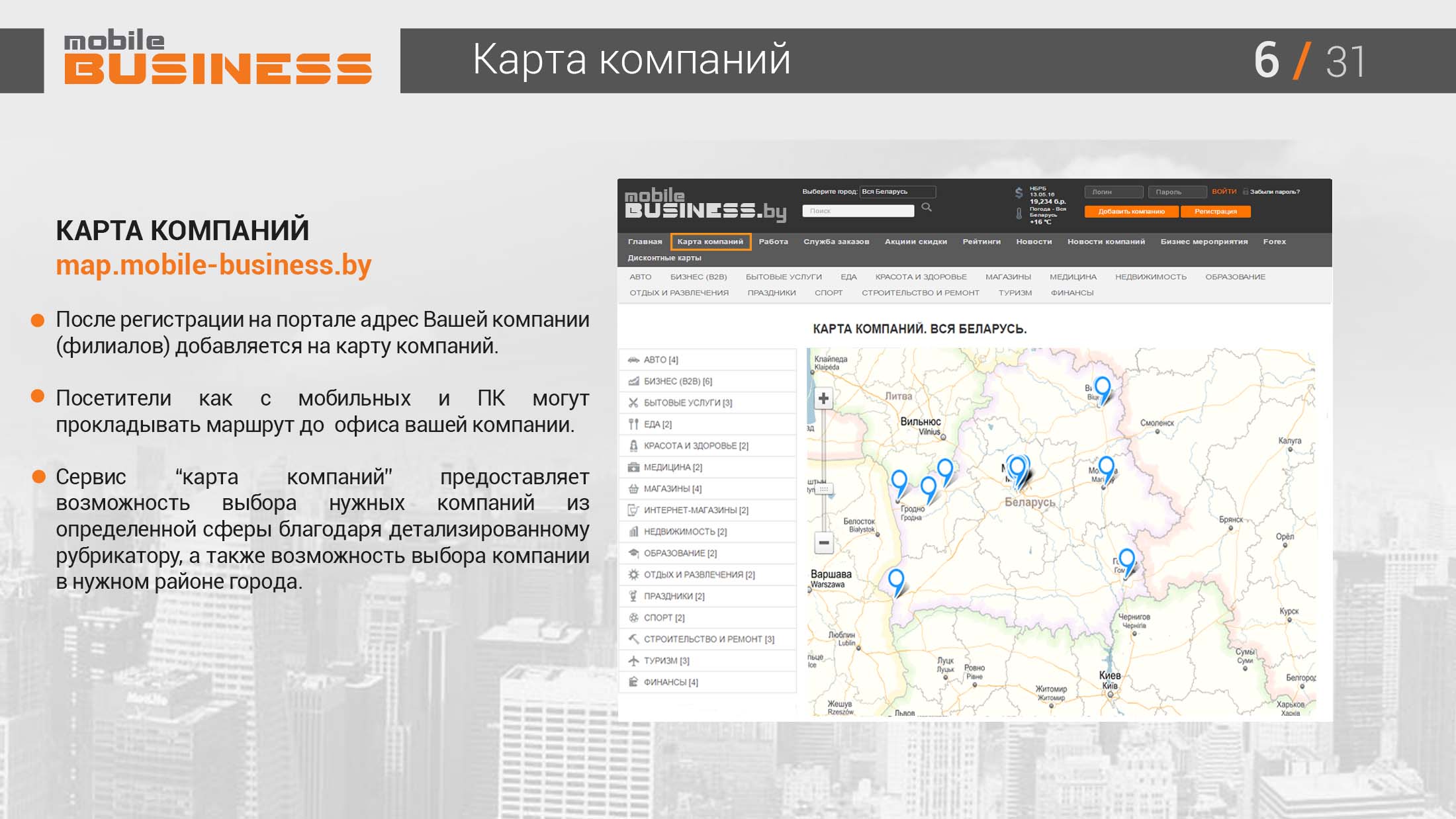Zoom out the map with minus button
This screenshot has width=1456, height=819.
click(823, 543)
